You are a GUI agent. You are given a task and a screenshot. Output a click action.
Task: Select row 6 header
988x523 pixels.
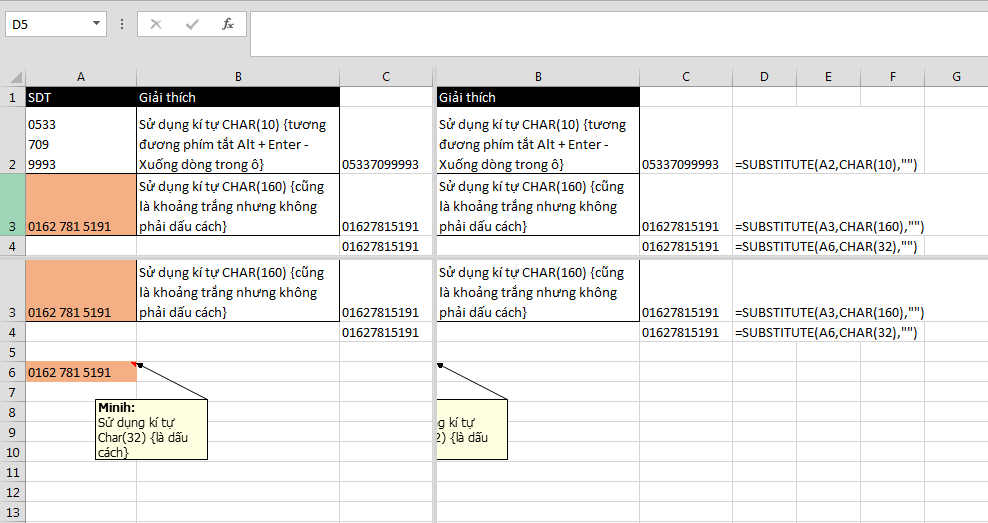tap(13, 372)
